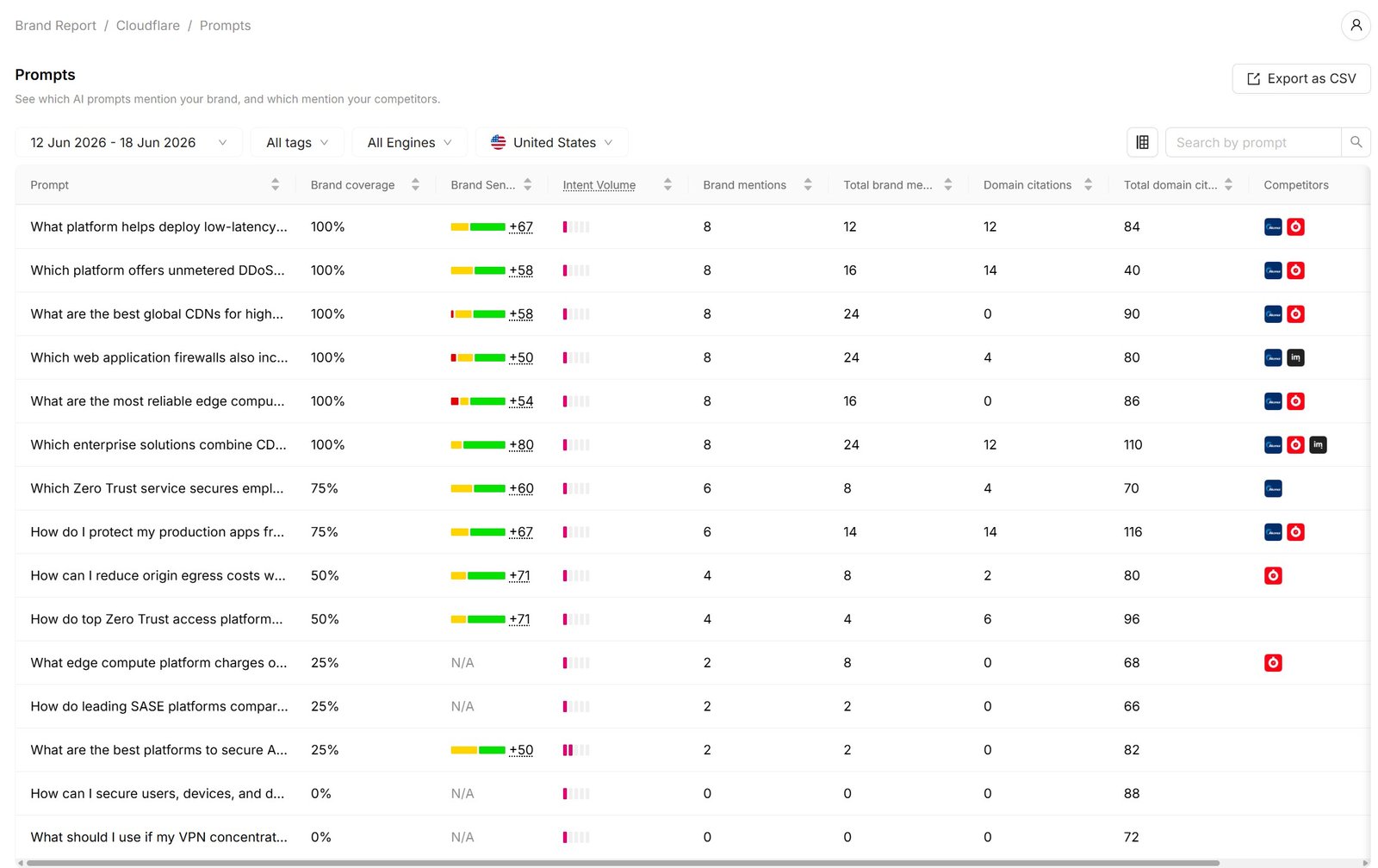Screen dimensions: 1378x868
Task: Click red competitor icon in origin egress row
Action: [x=1273, y=575]
